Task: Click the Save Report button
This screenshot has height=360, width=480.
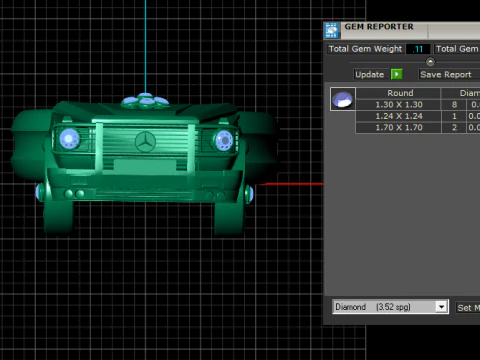Action: (x=449, y=74)
